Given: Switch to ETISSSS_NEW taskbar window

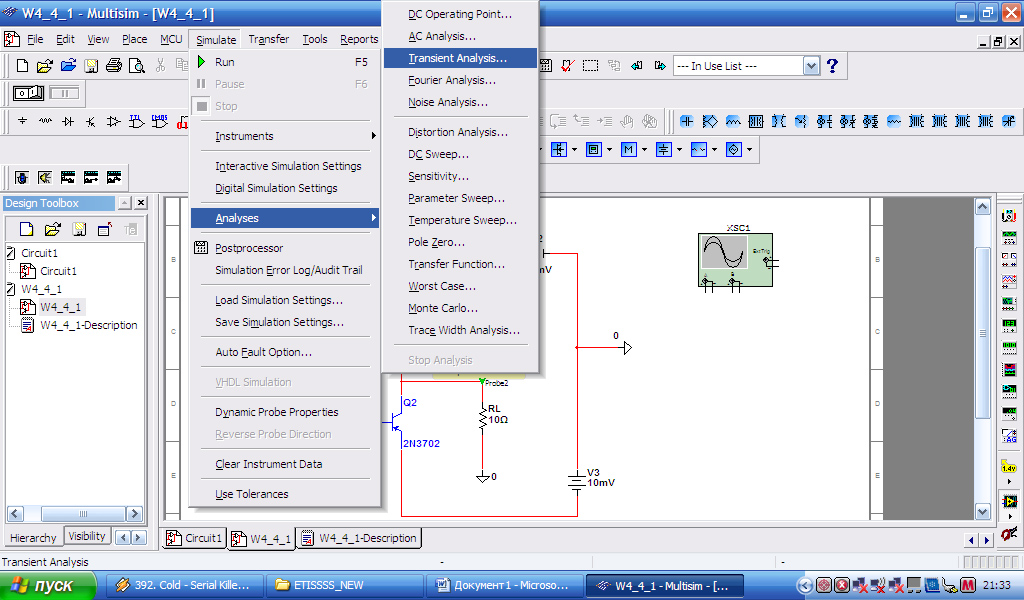Looking at the screenshot, I should pyautogui.click(x=344, y=586).
